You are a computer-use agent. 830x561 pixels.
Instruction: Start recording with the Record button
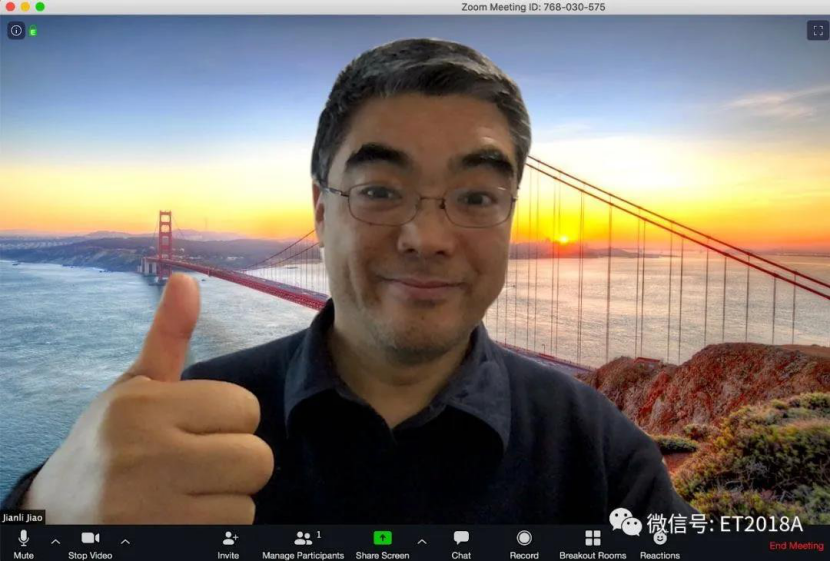tap(524, 544)
